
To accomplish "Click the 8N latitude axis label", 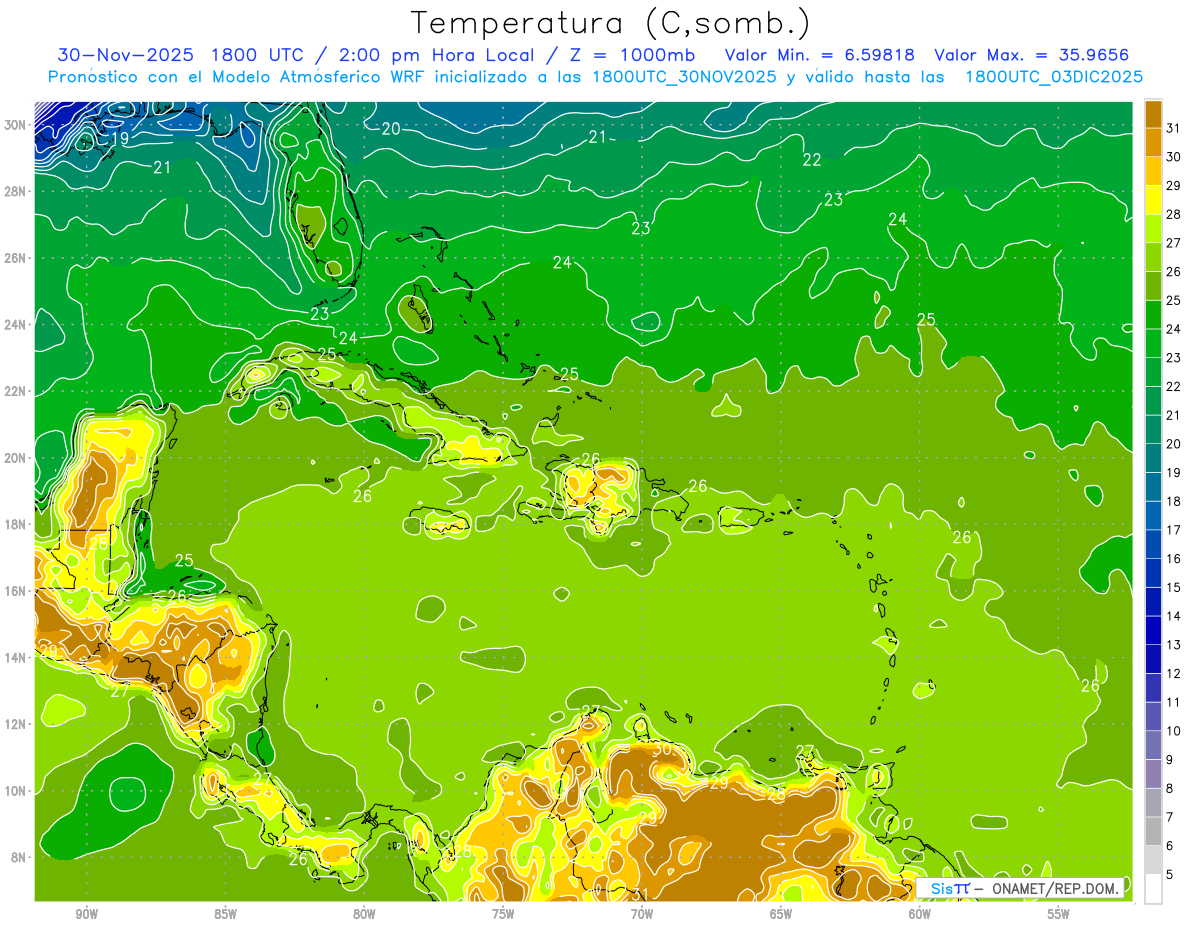I will point(19,857).
